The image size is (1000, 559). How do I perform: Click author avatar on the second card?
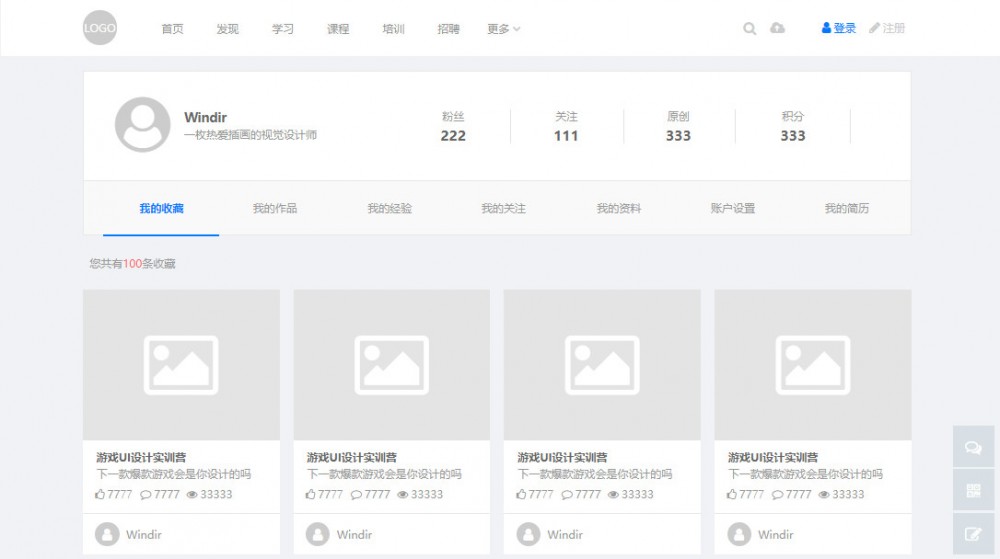coord(318,534)
